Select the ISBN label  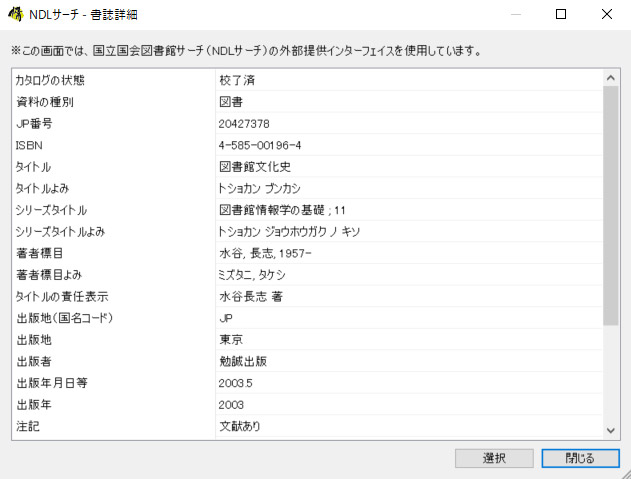29,145
